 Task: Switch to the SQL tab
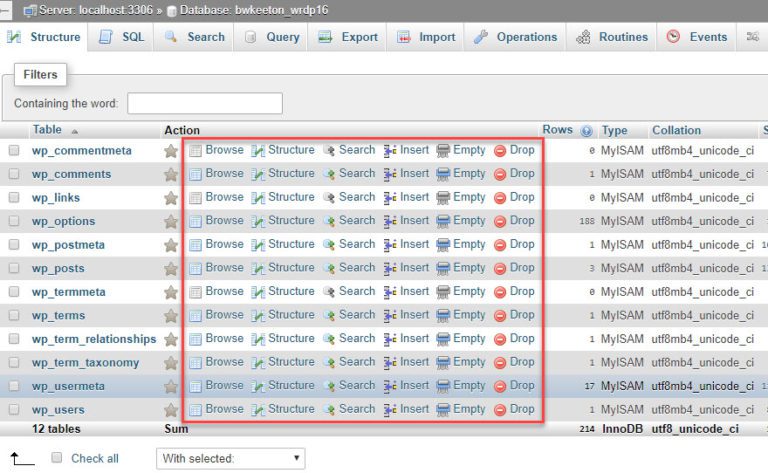point(122,37)
